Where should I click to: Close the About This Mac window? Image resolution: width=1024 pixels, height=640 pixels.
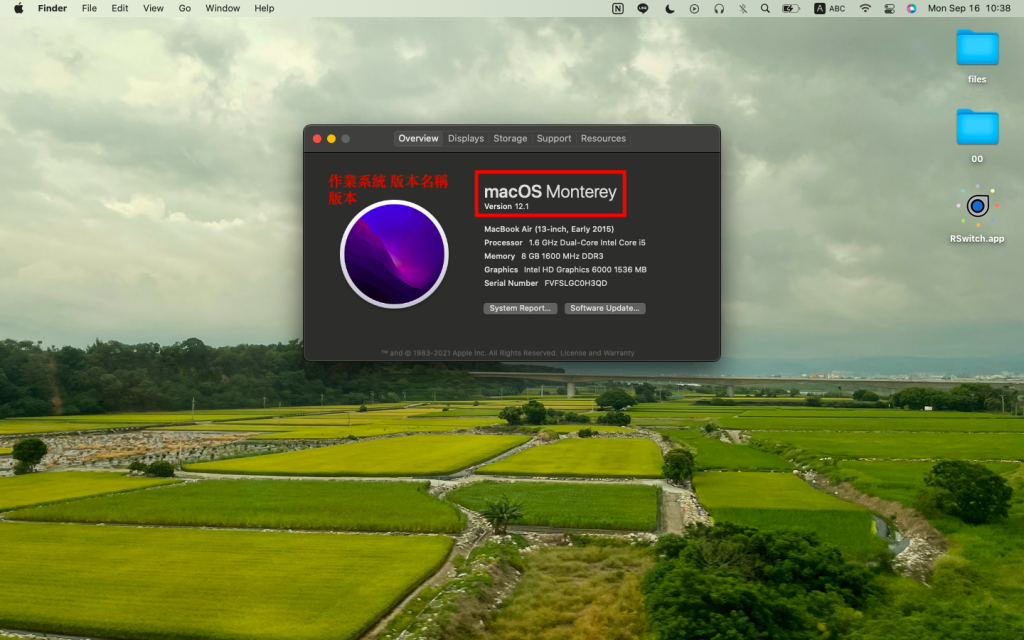click(x=317, y=138)
